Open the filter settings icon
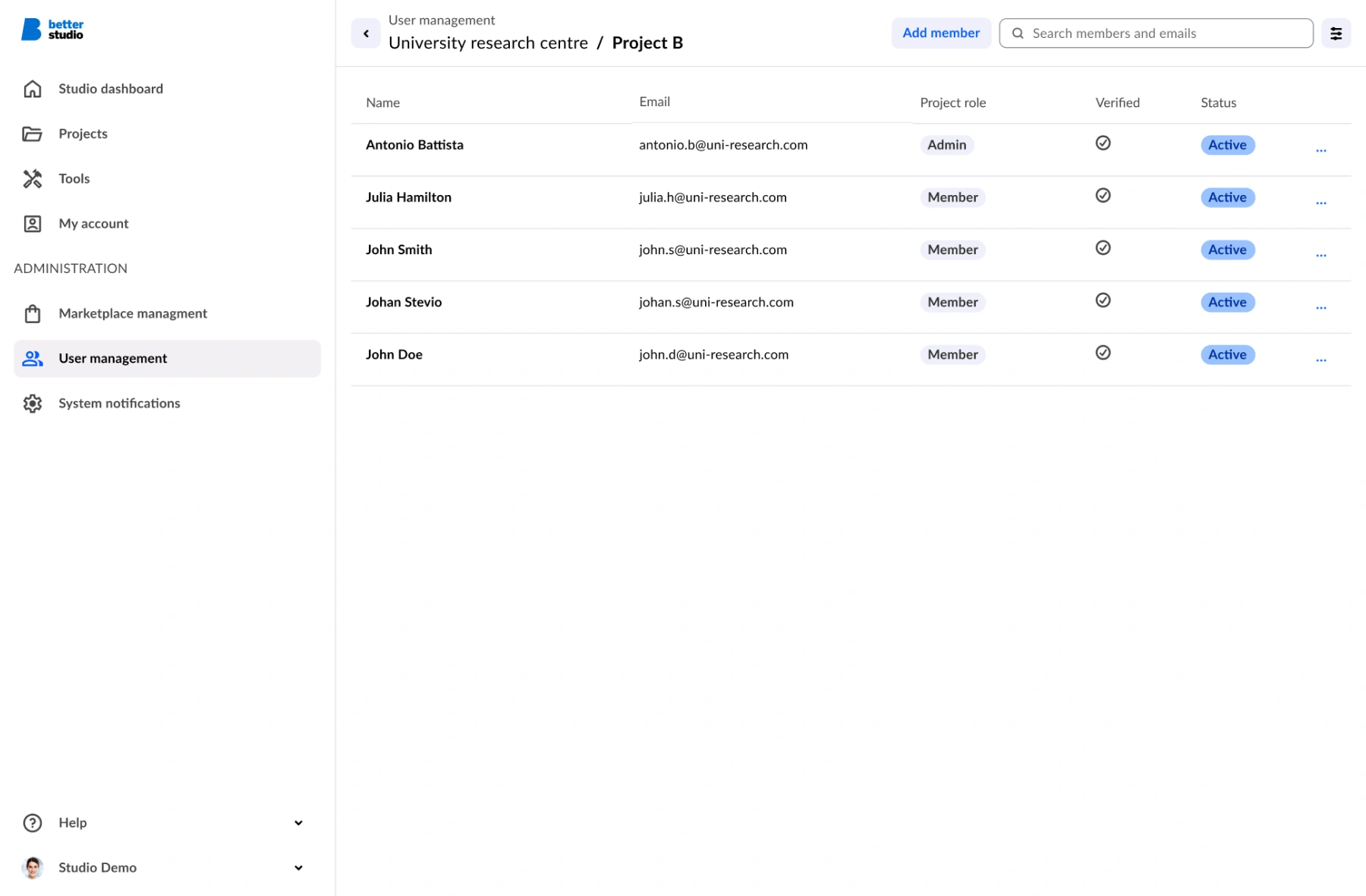This screenshot has width=1366, height=896. tap(1336, 33)
